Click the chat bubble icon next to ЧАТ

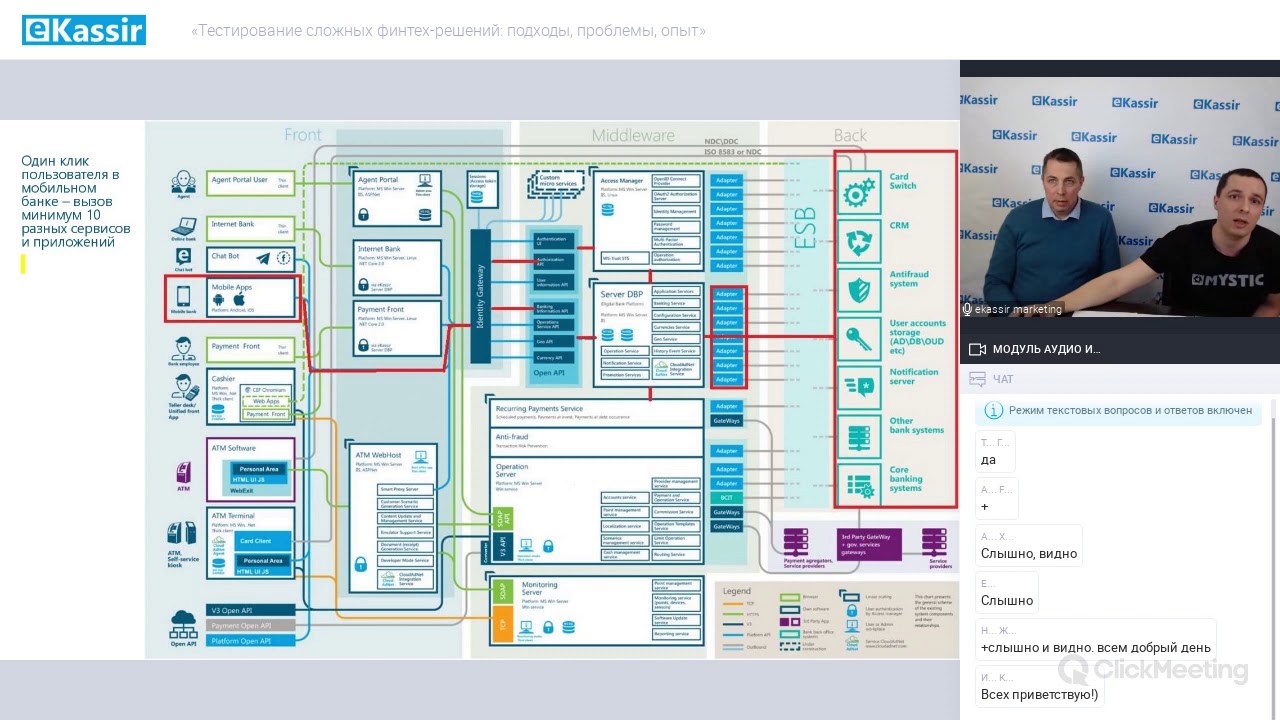977,379
